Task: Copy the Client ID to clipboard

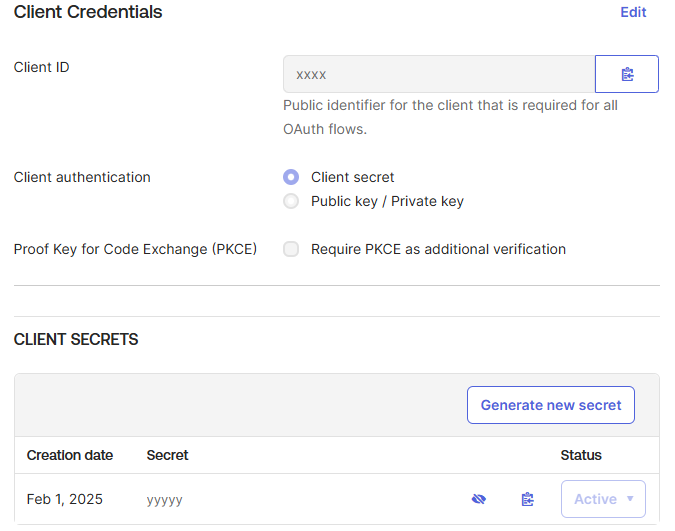Action: pos(626,74)
